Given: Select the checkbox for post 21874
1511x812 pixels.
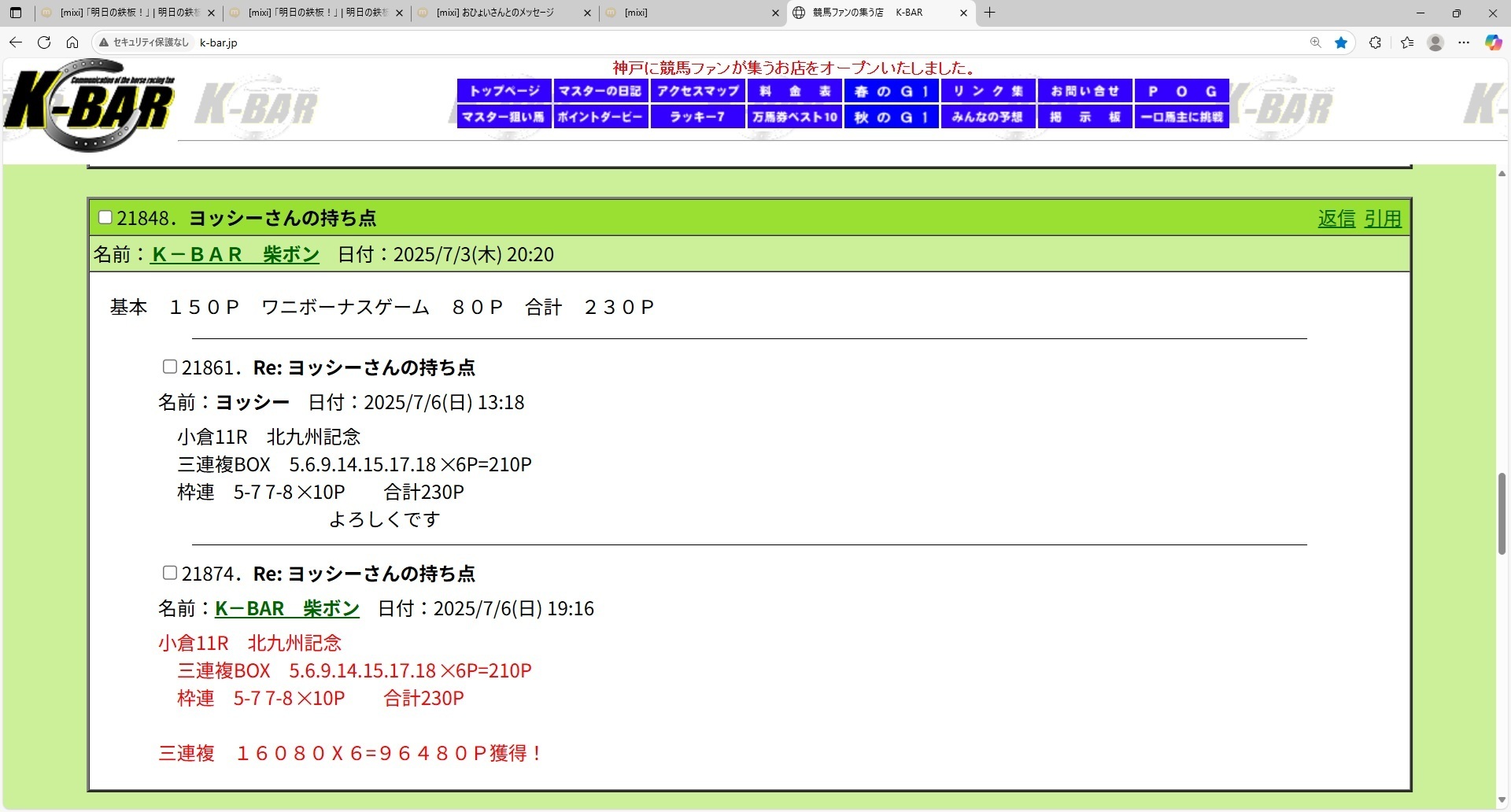Looking at the screenshot, I should coord(169,573).
